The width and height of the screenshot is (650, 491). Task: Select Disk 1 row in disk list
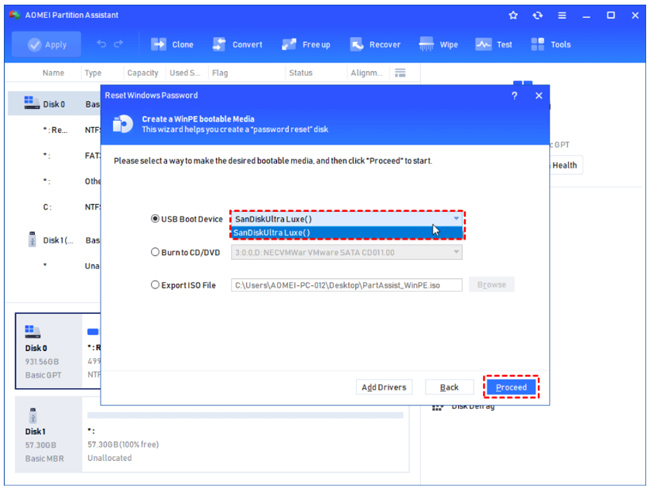(x=54, y=240)
